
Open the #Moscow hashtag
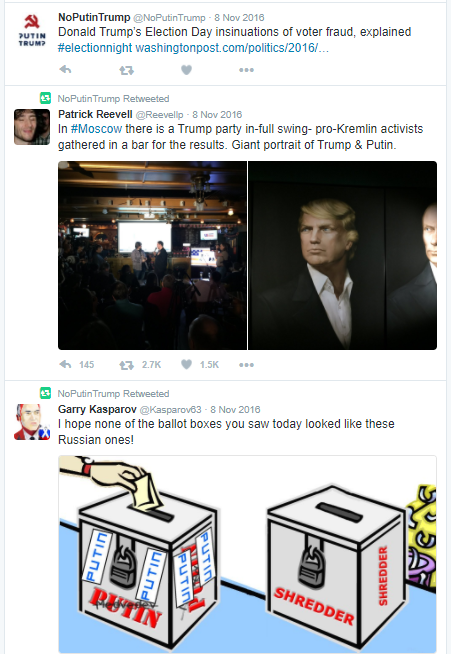[96, 128]
